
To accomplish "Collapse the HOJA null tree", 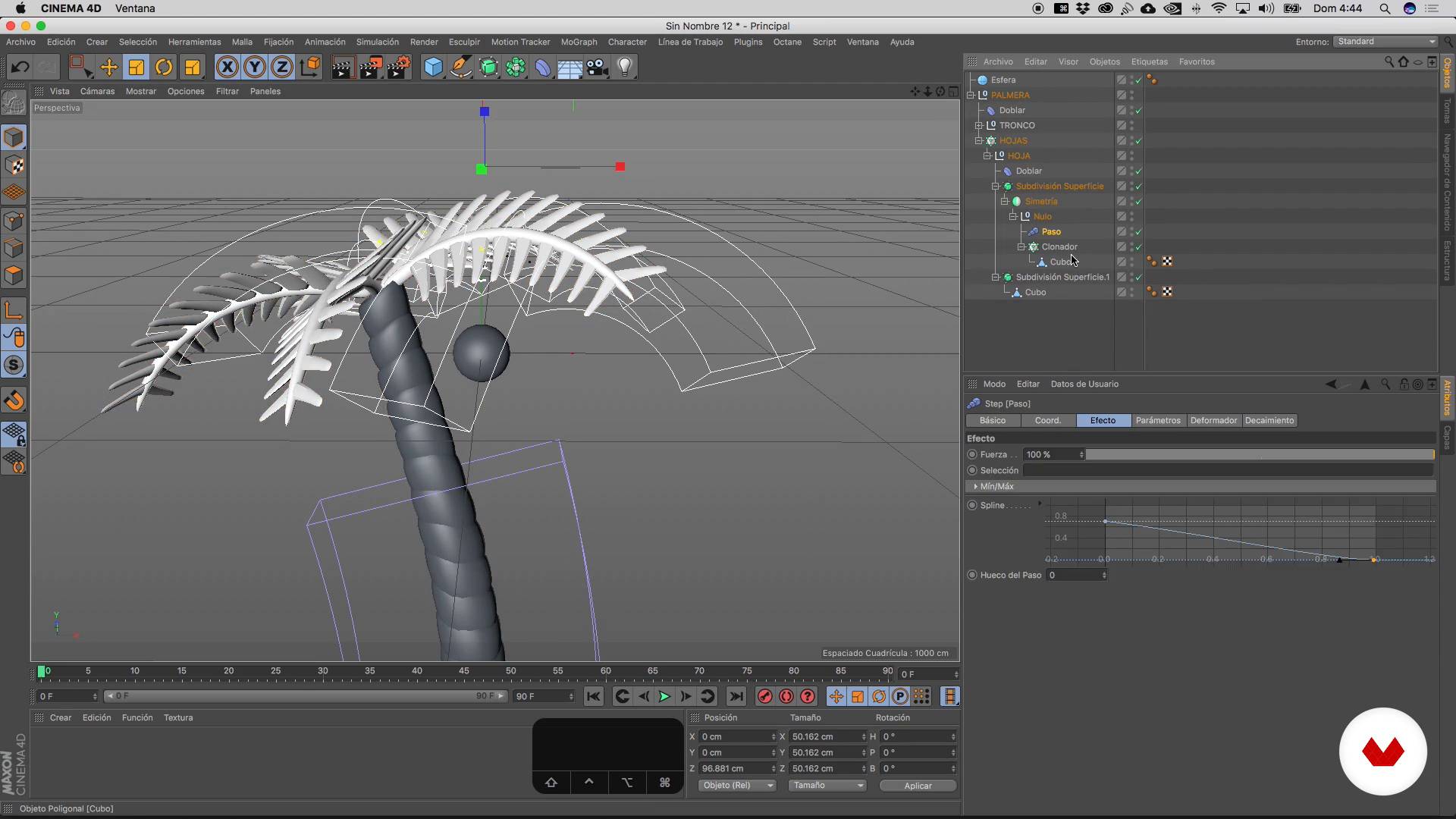I will click(987, 156).
